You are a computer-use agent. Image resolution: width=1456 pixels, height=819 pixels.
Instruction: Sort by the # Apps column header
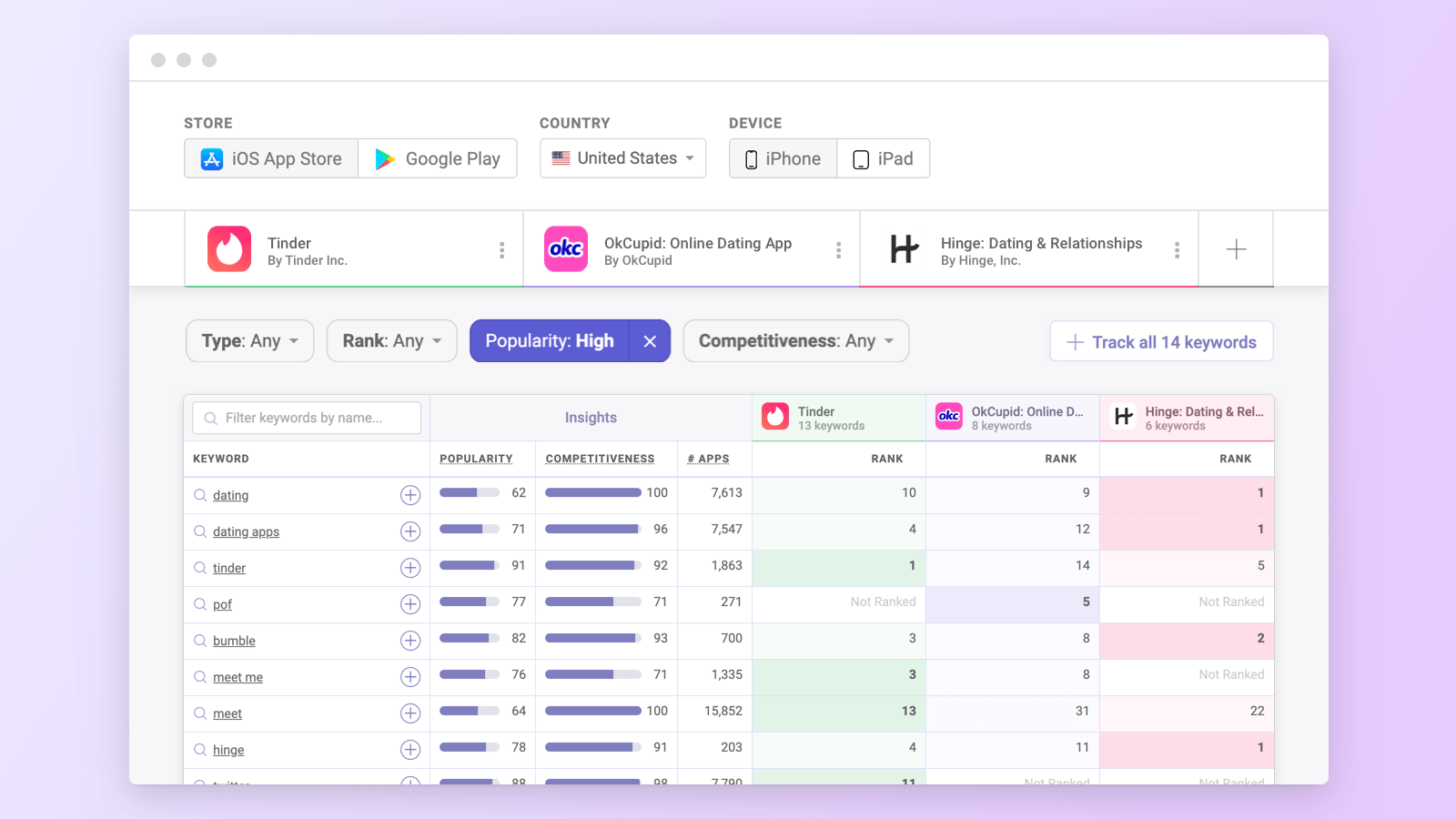(708, 459)
